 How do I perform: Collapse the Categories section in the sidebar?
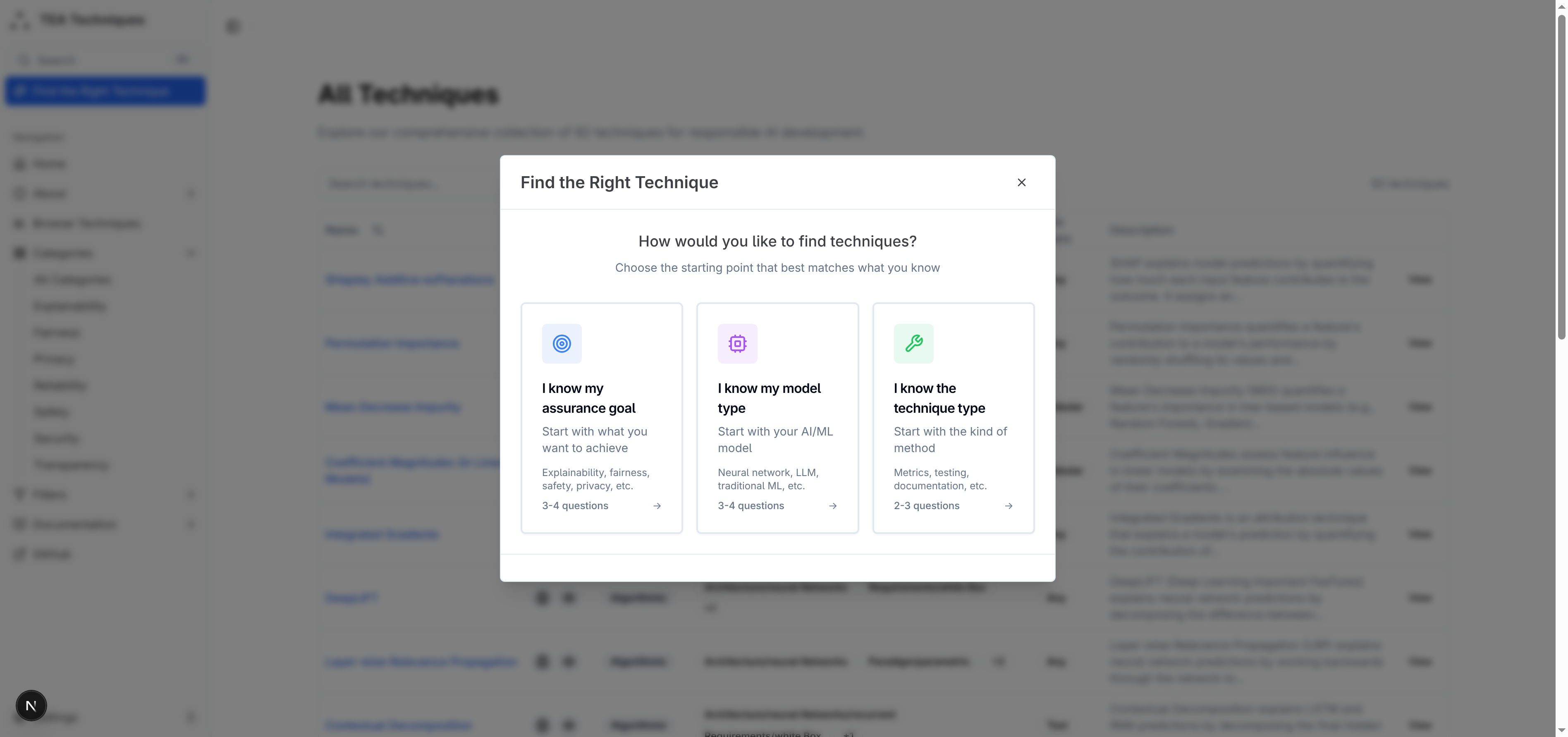pos(191,253)
